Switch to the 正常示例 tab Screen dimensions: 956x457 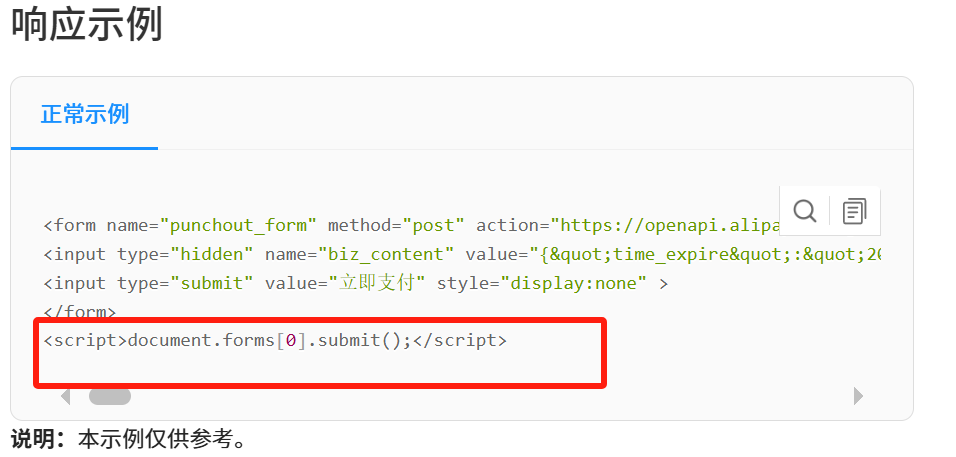pos(85,114)
